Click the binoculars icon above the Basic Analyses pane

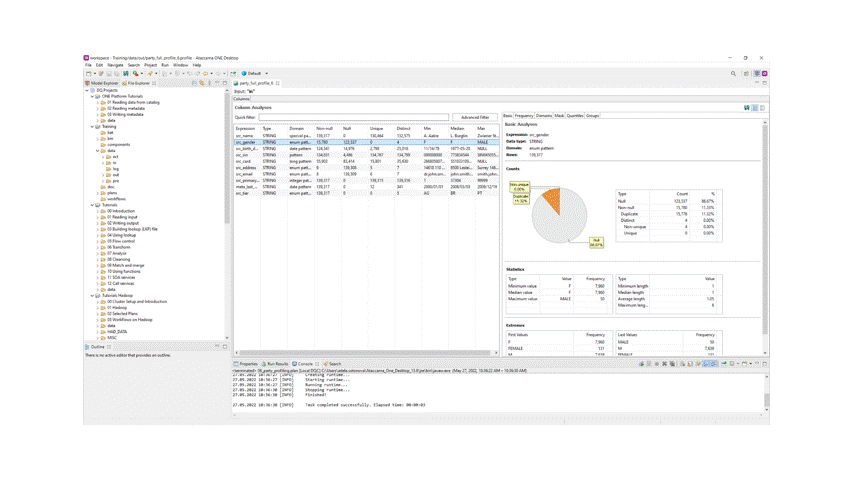coord(747,108)
